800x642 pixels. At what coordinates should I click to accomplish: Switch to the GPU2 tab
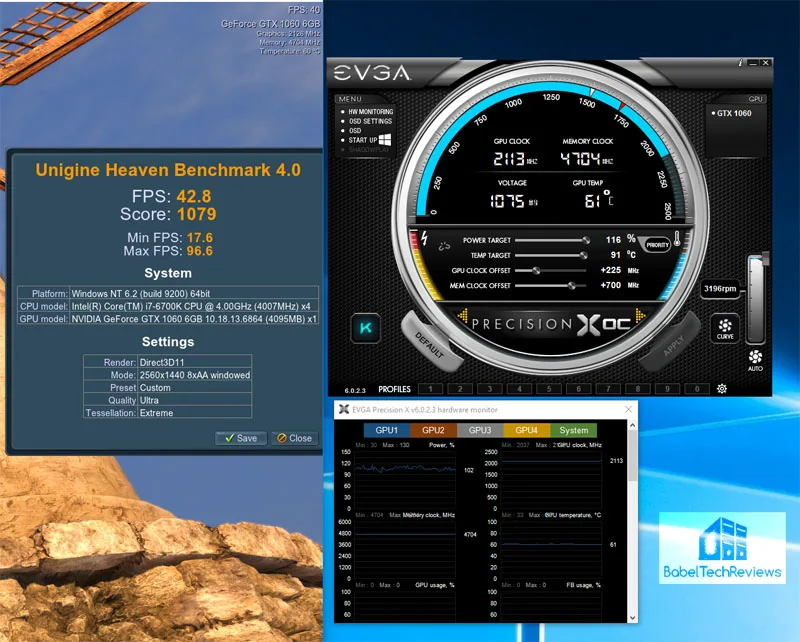[433, 430]
